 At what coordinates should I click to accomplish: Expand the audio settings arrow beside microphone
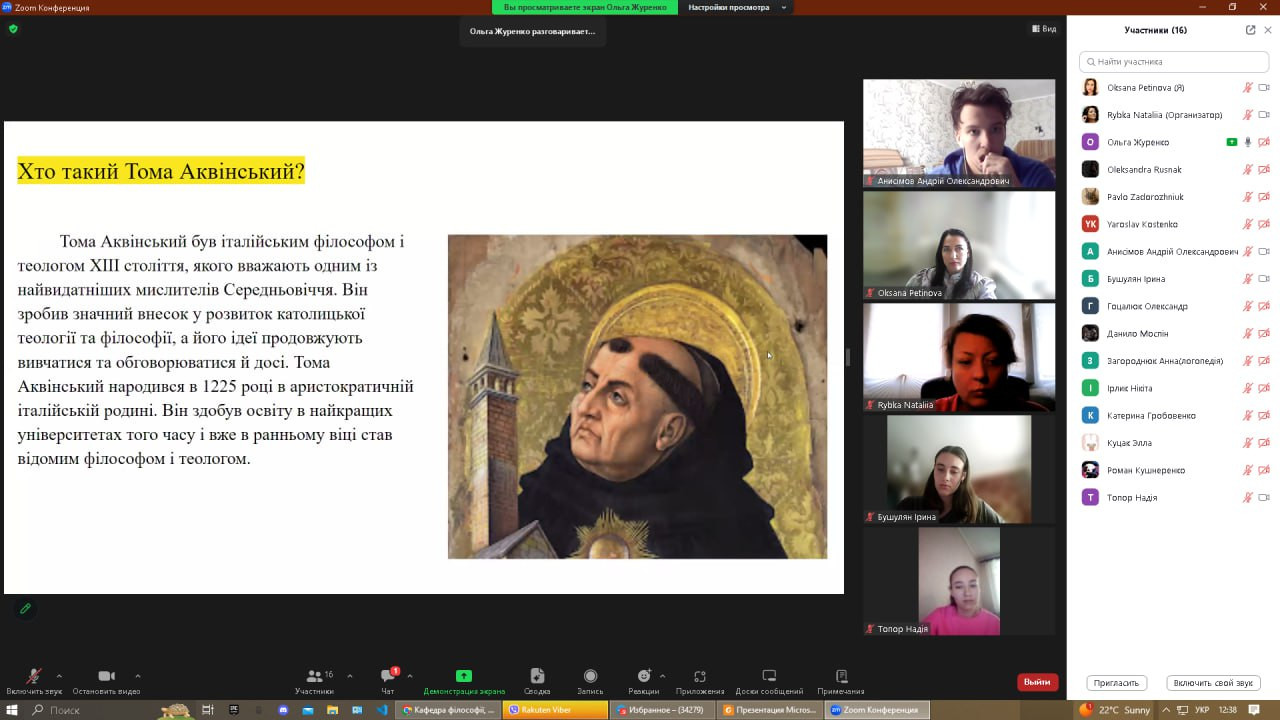59,676
